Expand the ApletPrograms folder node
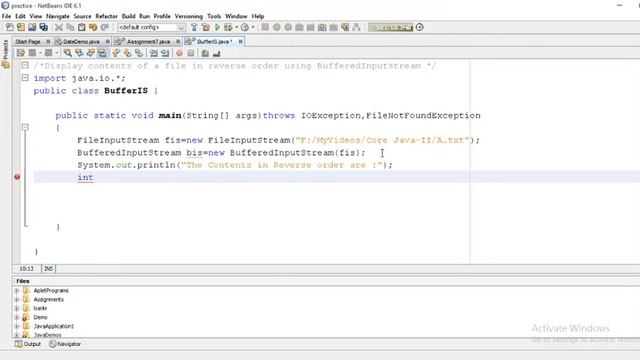The image size is (640, 360). [x=17, y=291]
